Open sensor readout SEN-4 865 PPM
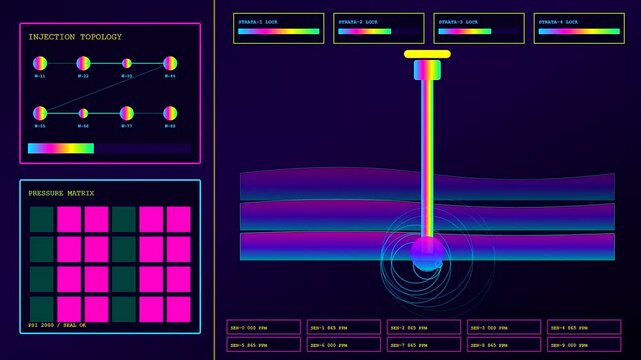 tap(584, 327)
